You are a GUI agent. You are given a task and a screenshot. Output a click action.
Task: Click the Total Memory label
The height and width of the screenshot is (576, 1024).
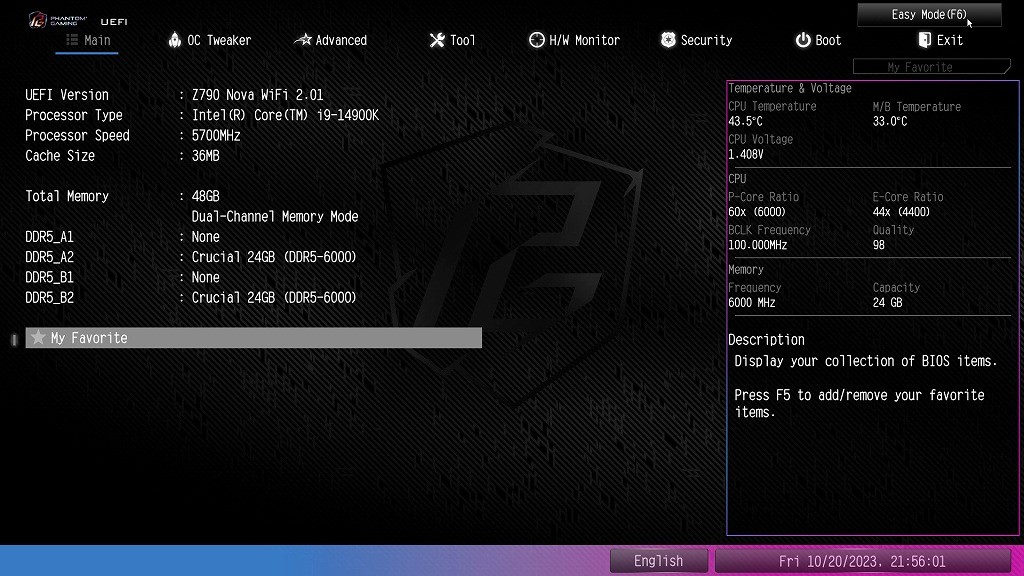[x=67, y=196]
